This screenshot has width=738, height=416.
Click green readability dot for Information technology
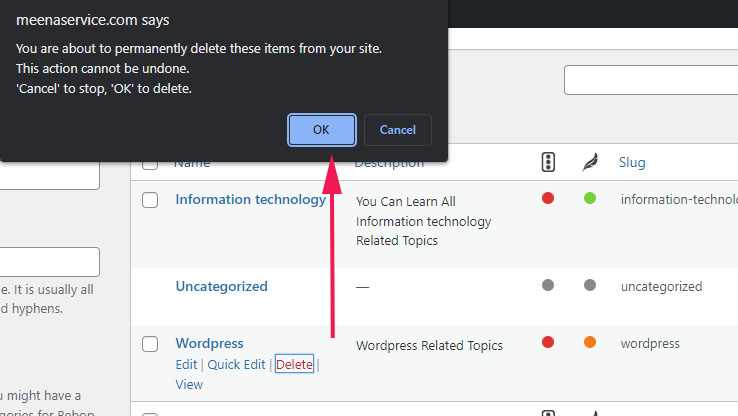590,198
